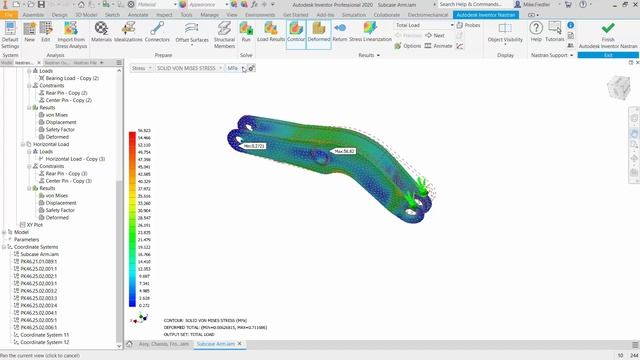Select Structural Members tool
The height and width of the screenshot is (360, 640).
point(224,35)
